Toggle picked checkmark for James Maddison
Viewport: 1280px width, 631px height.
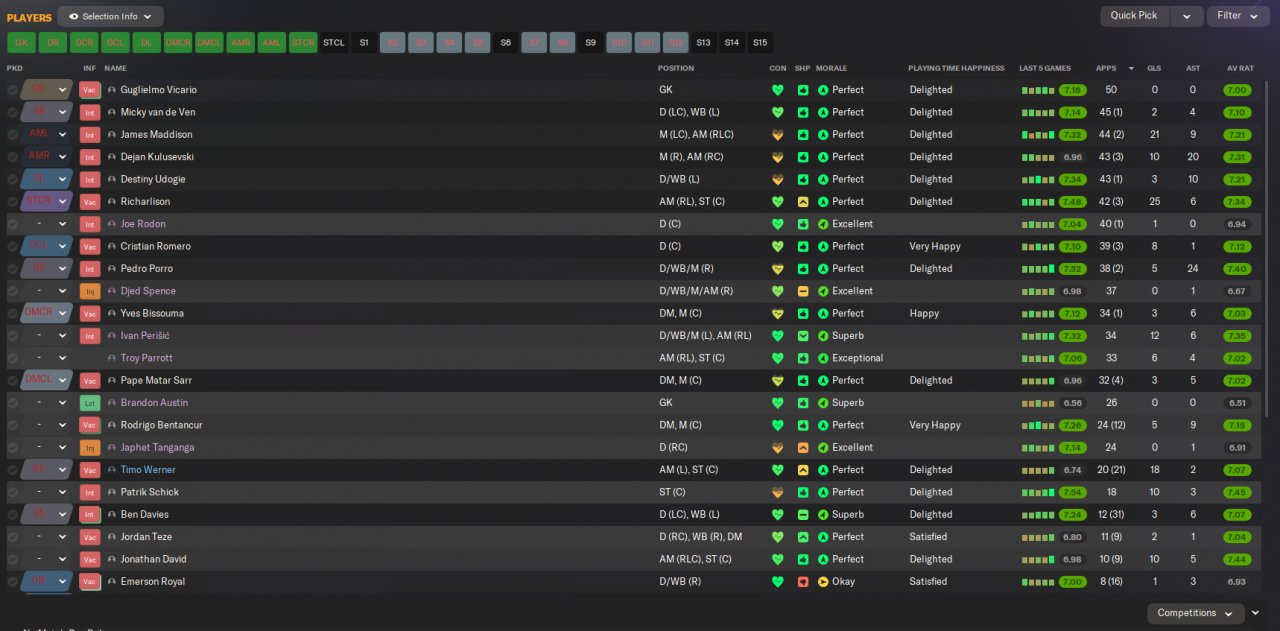point(12,135)
